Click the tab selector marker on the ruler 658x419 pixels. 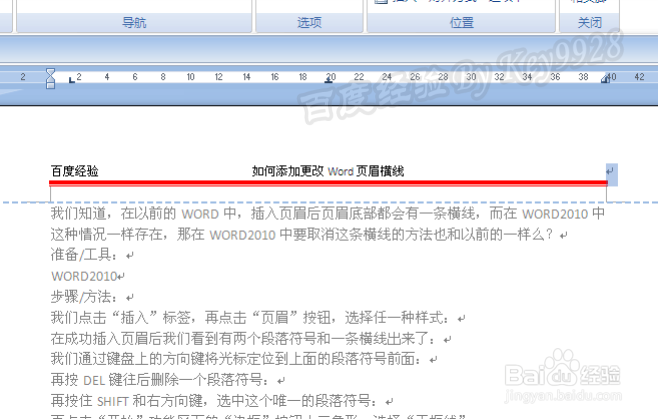pyautogui.click(x=72, y=80)
